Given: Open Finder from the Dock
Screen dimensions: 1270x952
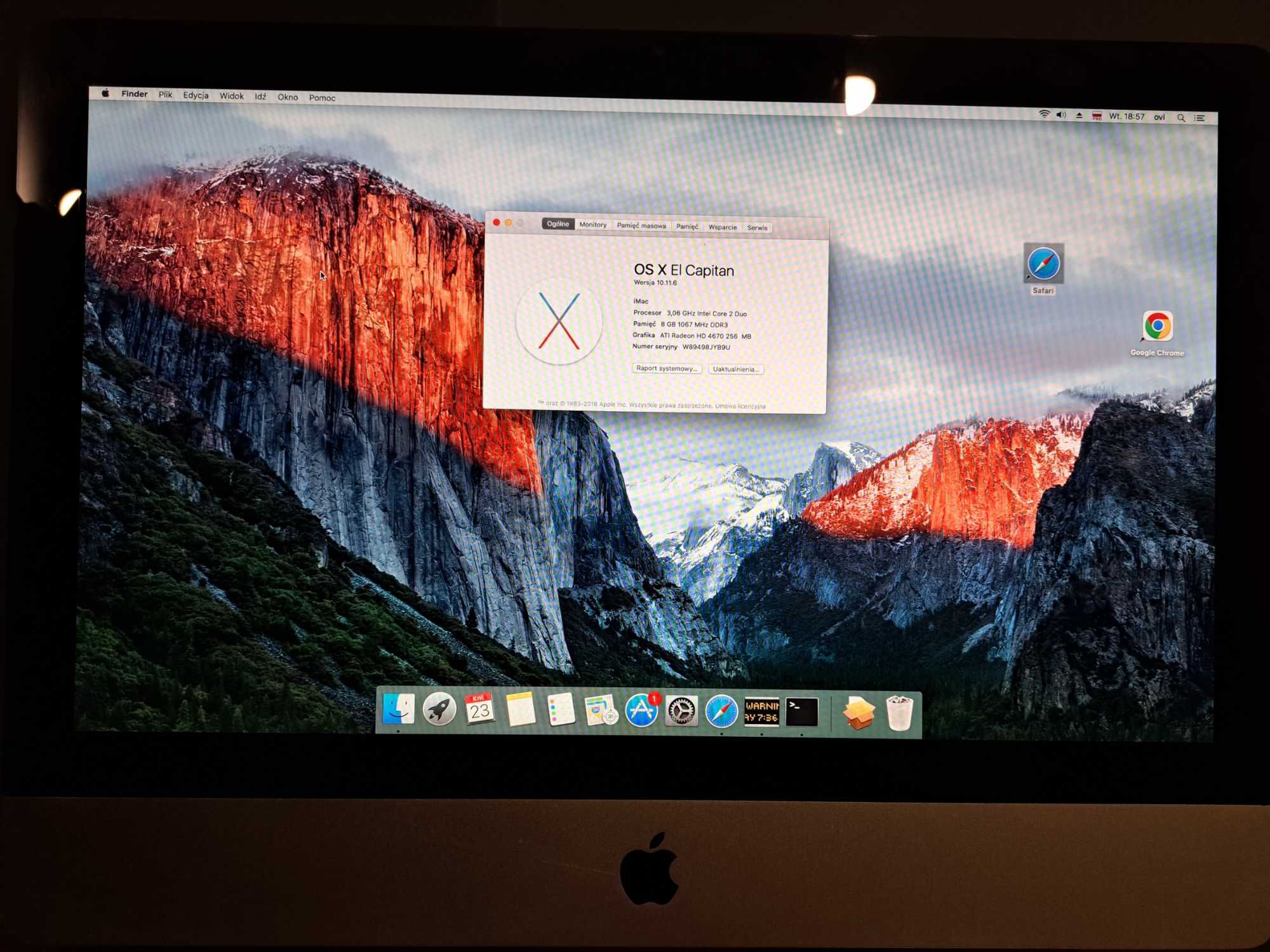Looking at the screenshot, I should [x=399, y=710].
